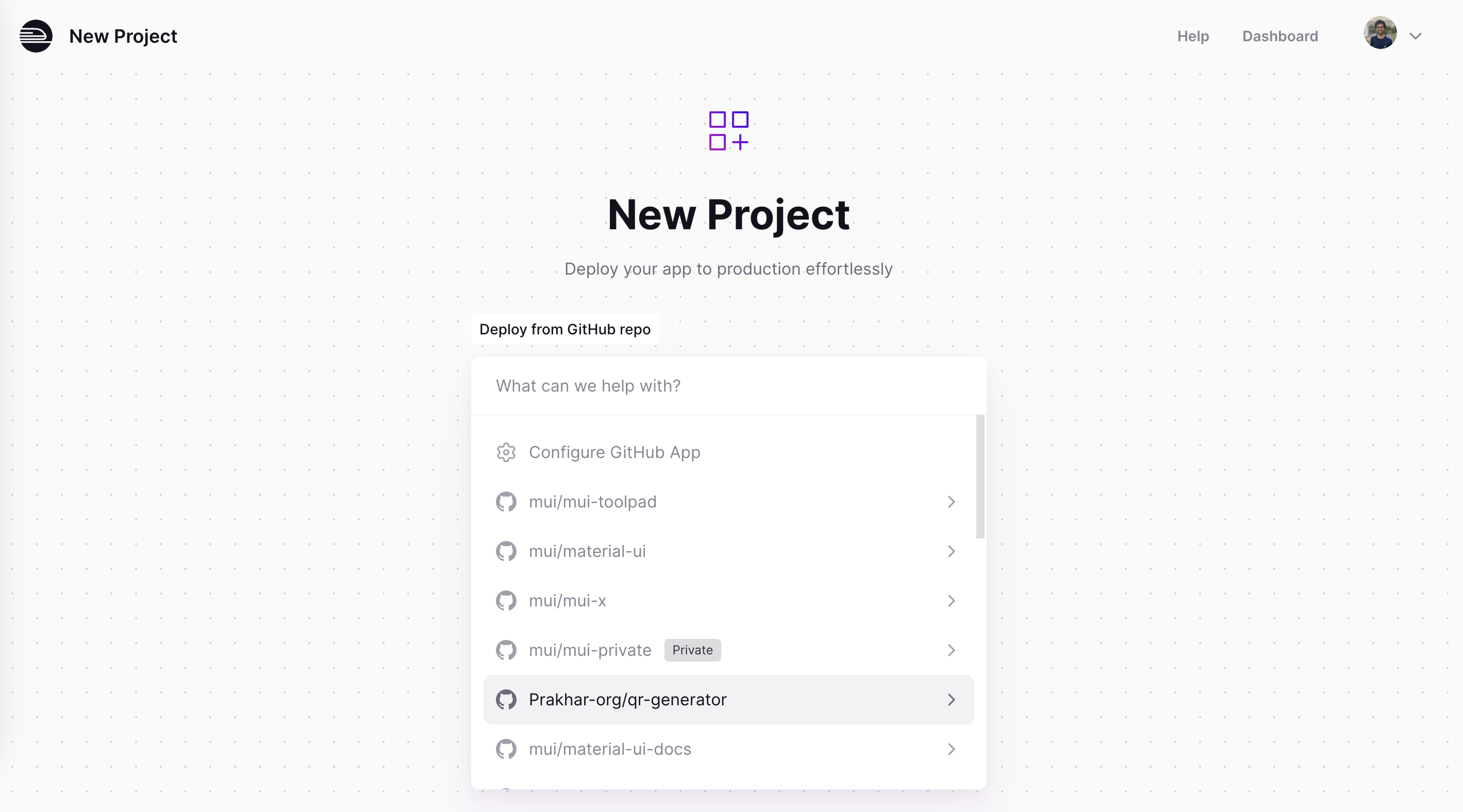Click the Deploy from GitHub repo label
This screenshot has height=812, width=1463.
564,329
